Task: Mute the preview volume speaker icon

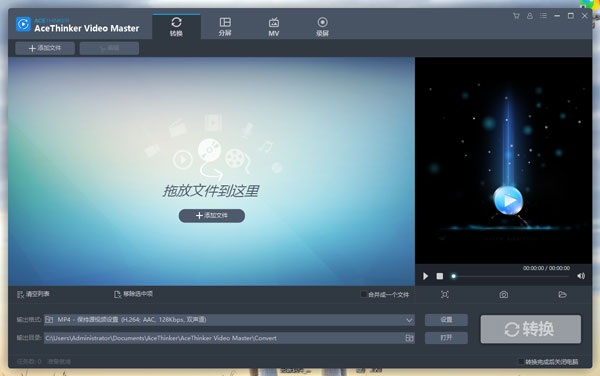Action: click(x=581, y=276)
